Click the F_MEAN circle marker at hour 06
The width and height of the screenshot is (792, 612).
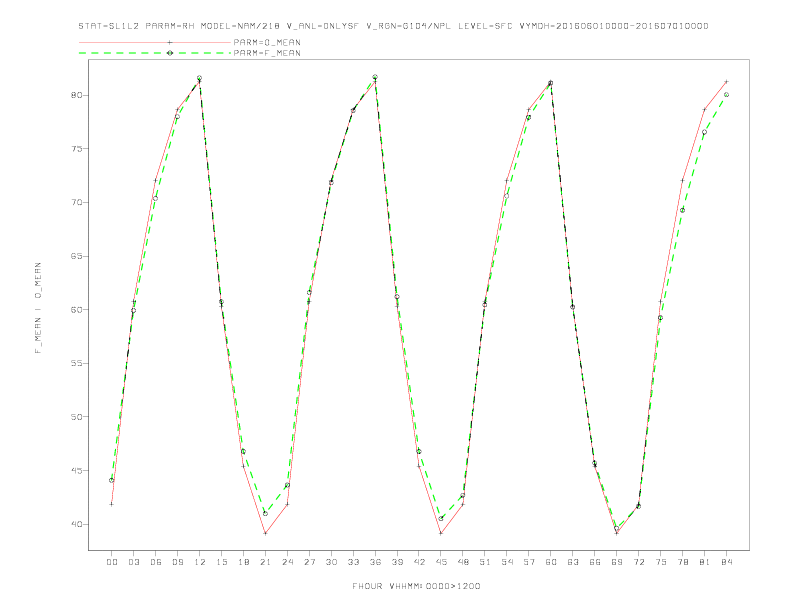(x=156, y=198)
